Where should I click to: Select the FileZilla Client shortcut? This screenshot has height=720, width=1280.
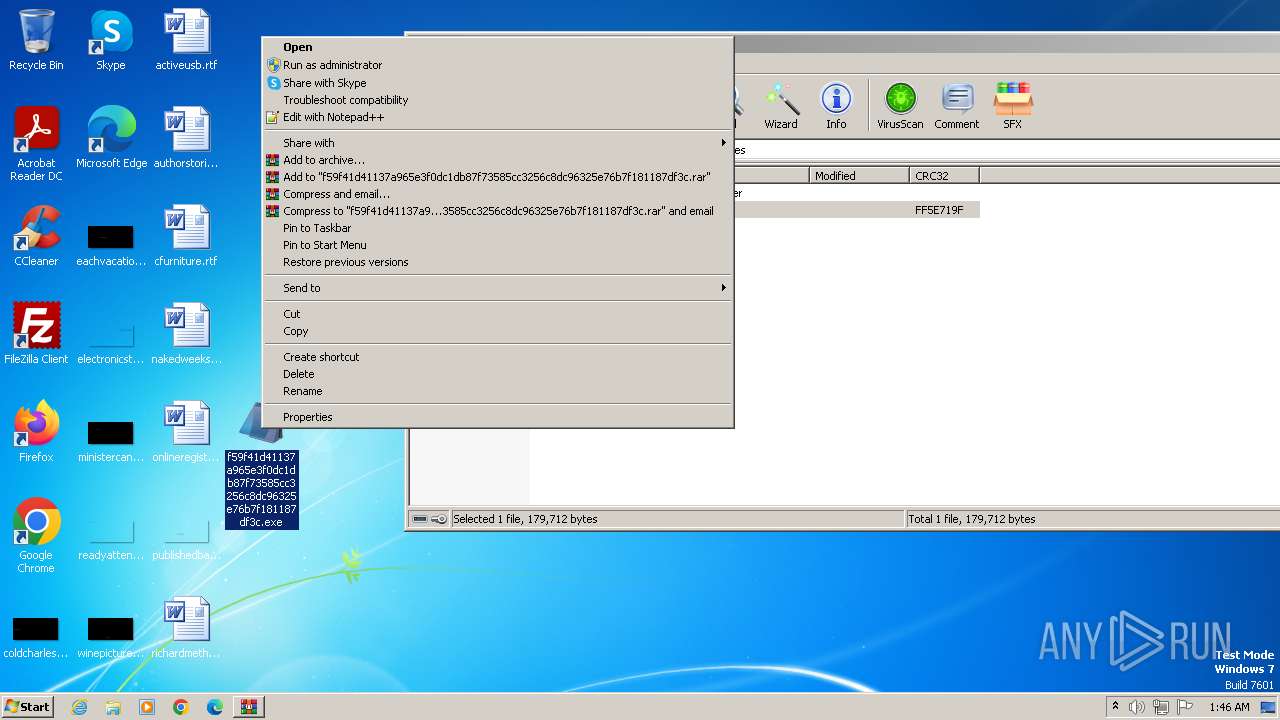36,334
